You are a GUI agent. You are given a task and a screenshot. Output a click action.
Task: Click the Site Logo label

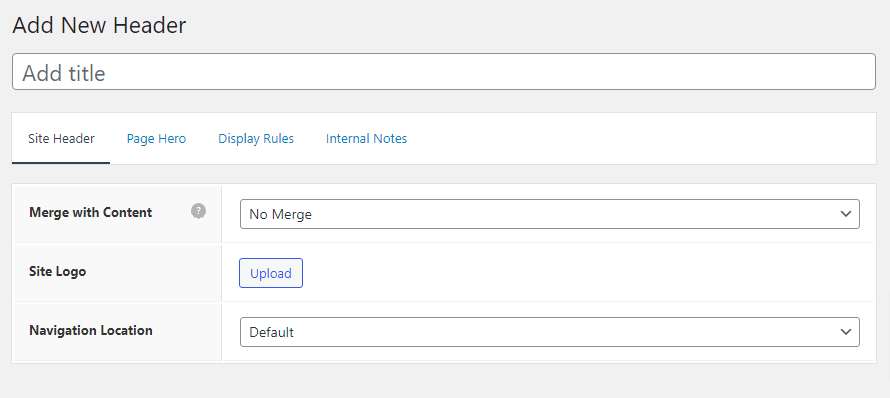point(57,271)
